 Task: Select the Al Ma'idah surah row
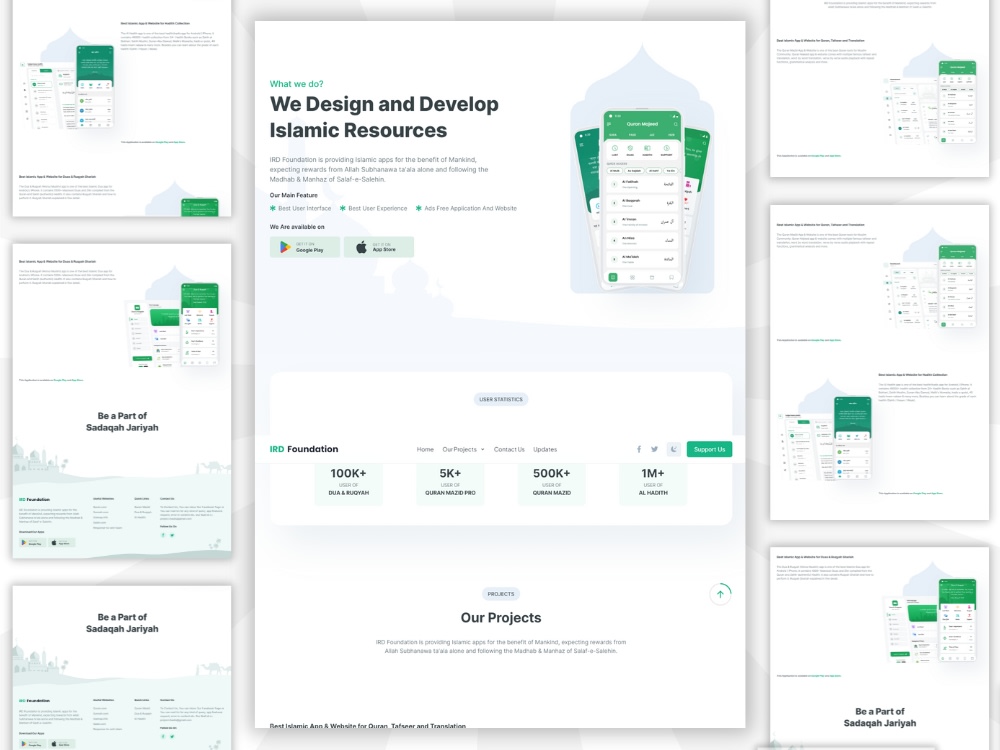(x=642, y=259)
